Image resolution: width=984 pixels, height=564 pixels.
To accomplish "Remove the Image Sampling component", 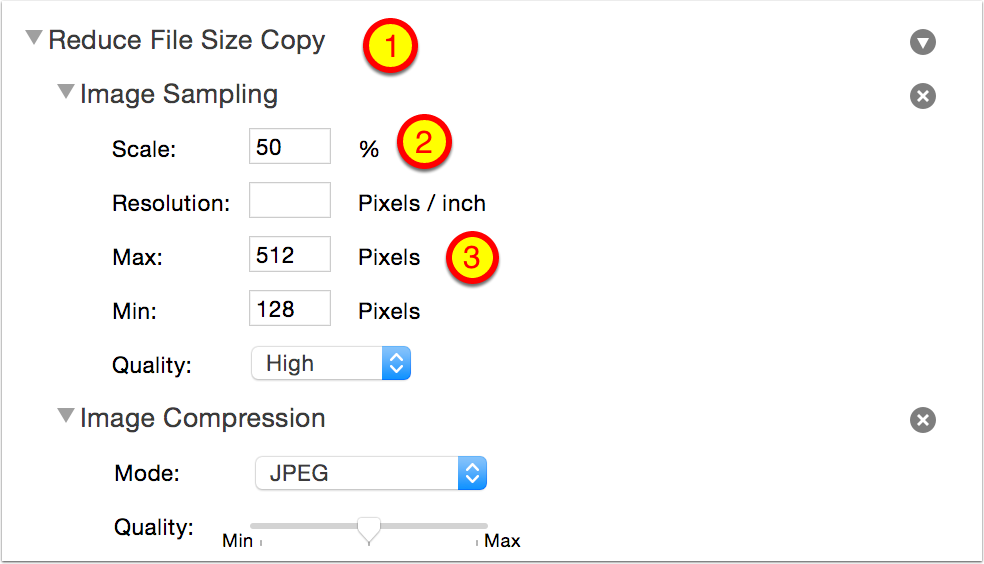I will pos(922,96).
